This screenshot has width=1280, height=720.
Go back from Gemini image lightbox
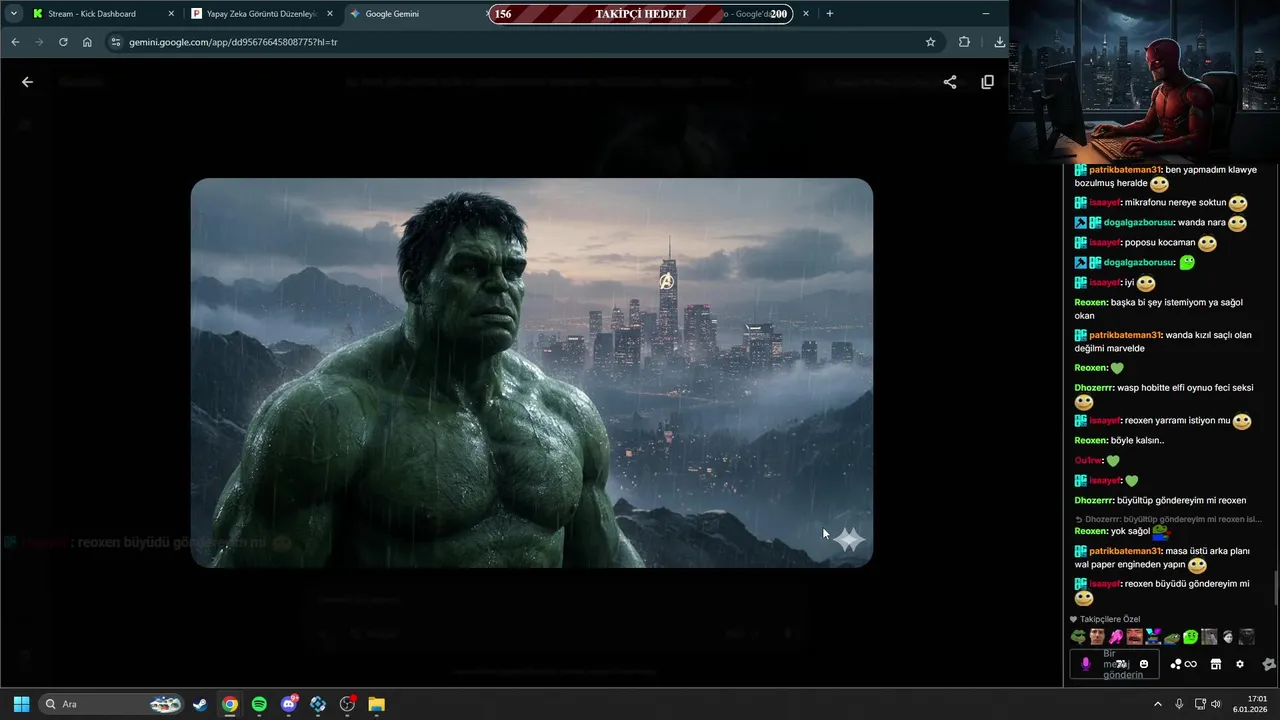pos(27,82)
